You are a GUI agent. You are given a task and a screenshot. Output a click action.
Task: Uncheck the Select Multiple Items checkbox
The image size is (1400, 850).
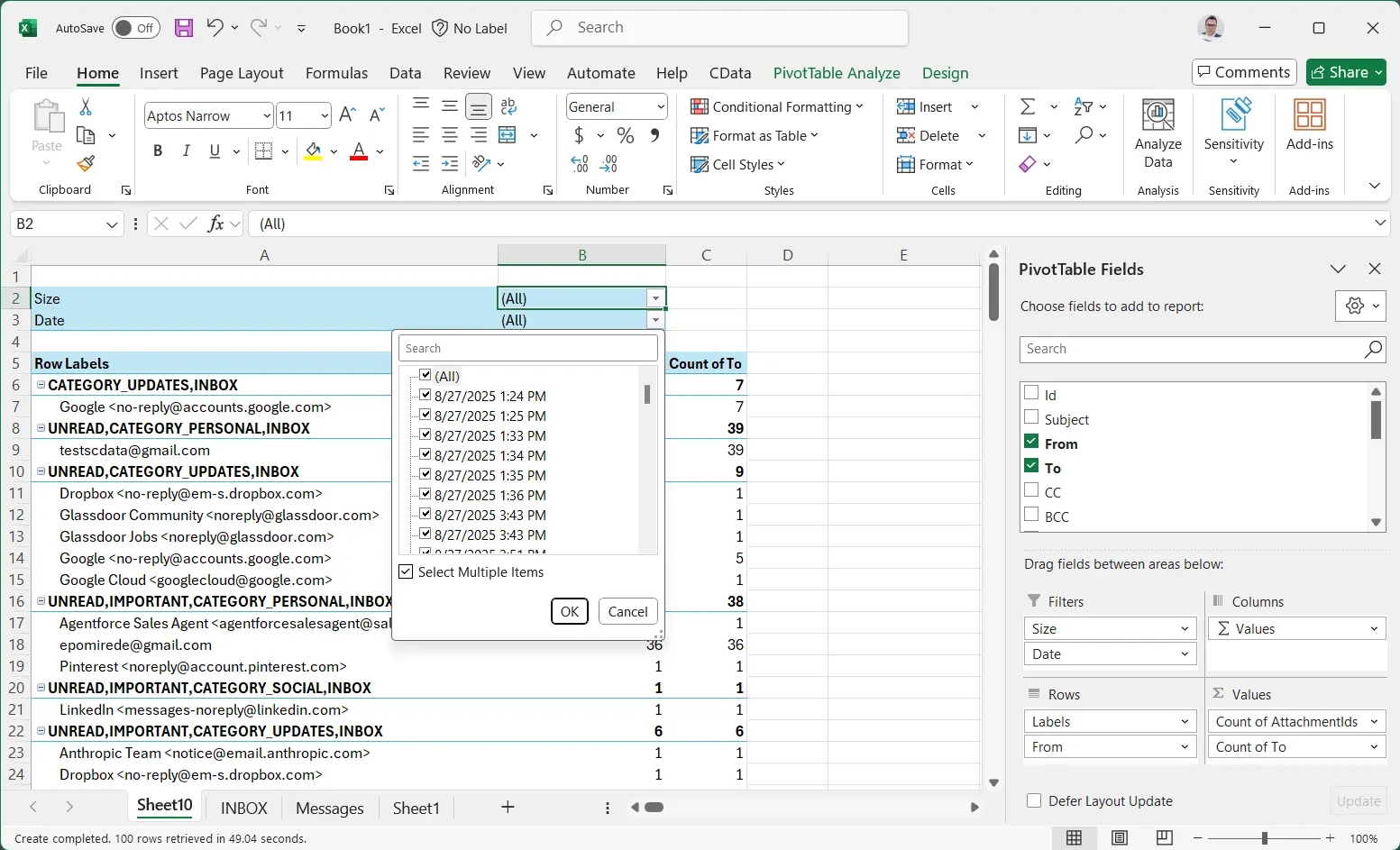tap(407, 572)
